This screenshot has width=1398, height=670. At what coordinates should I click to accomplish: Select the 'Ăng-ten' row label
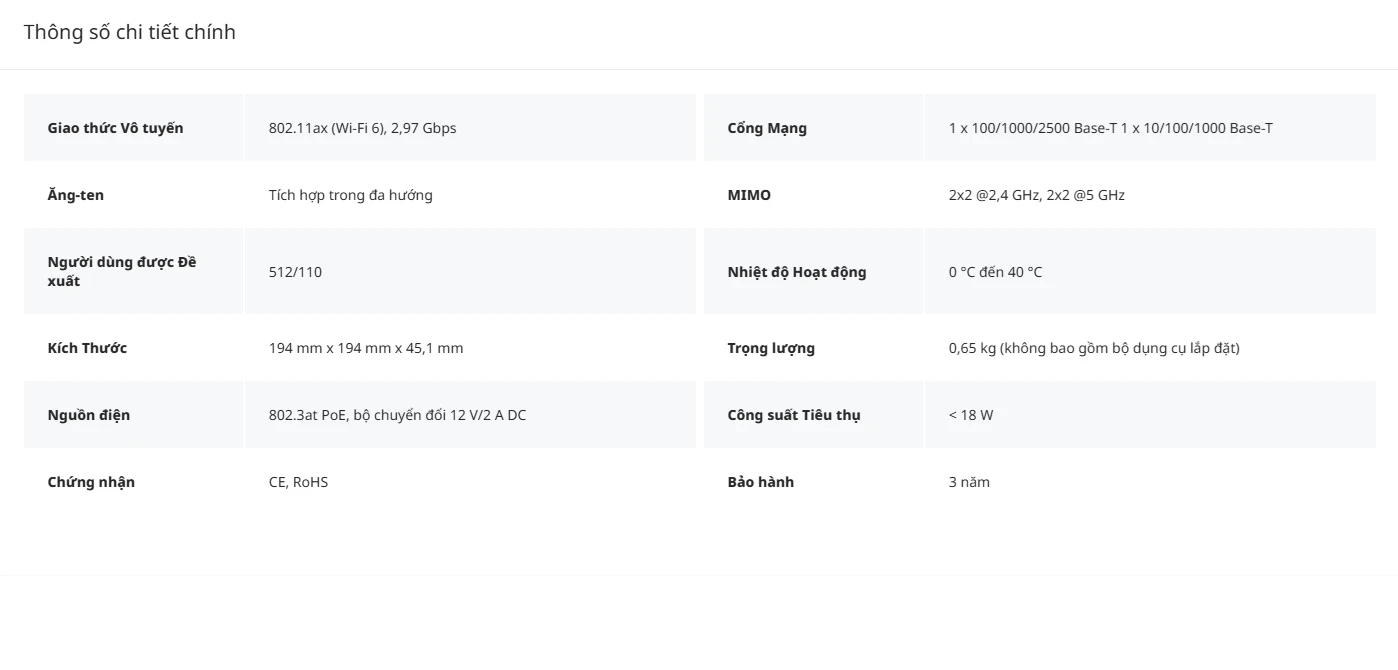pos(76,195)
